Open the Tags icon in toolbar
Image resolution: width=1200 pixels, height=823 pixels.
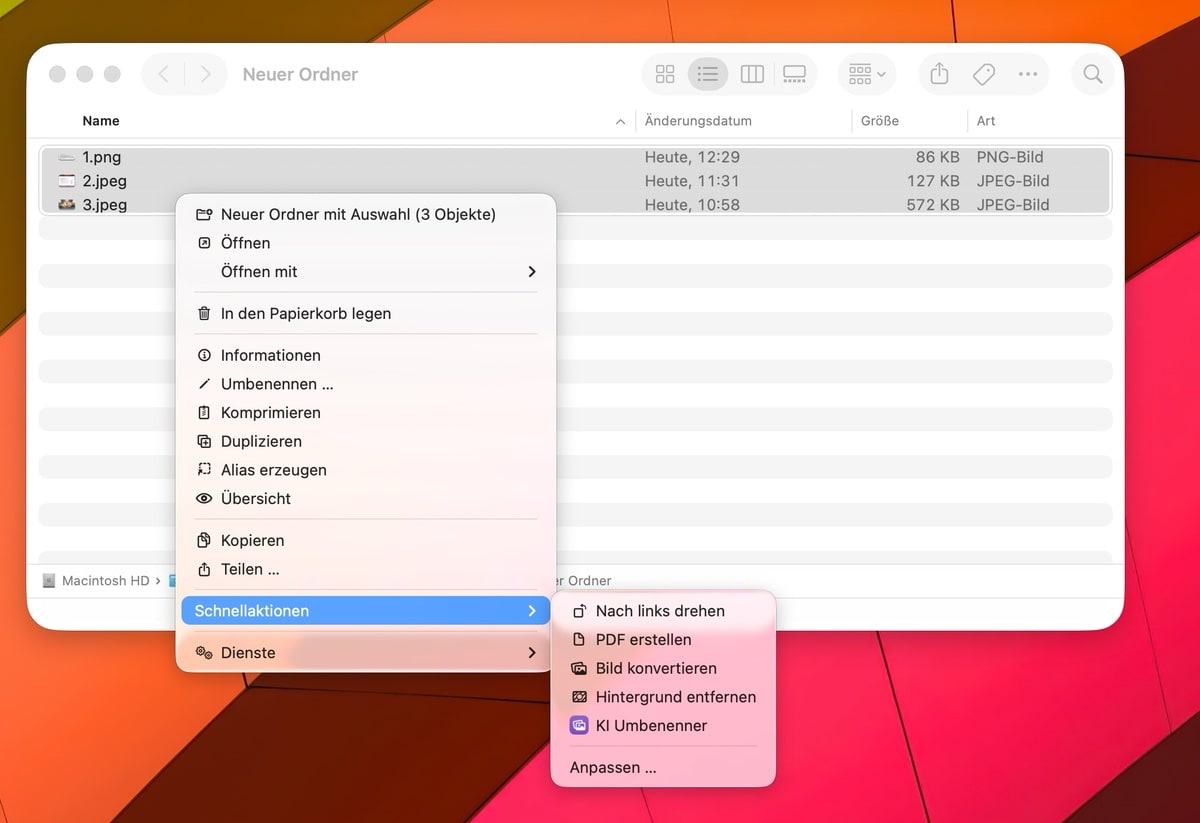(983, 74)
